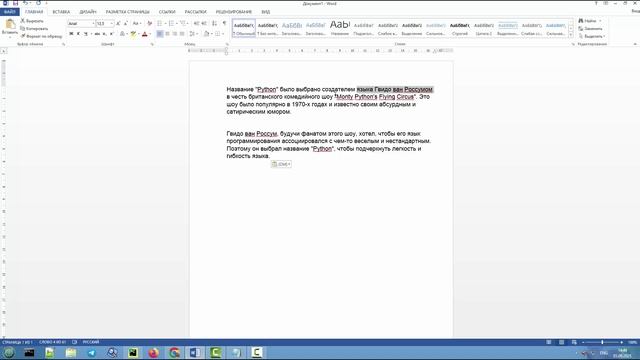Screen dimensions: 640x360
Task: Toggle Bold formatting
Action: click(x=71, y=34)
